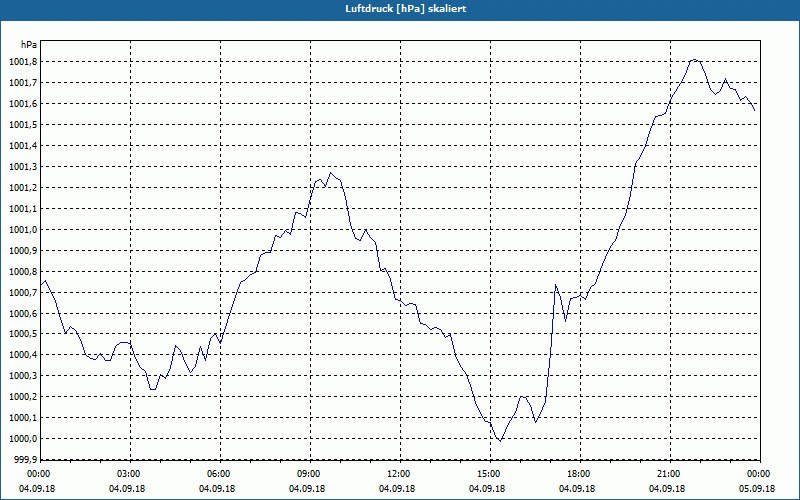Click the 06:00 time label

pyautogui.click(x=218, y=474)
